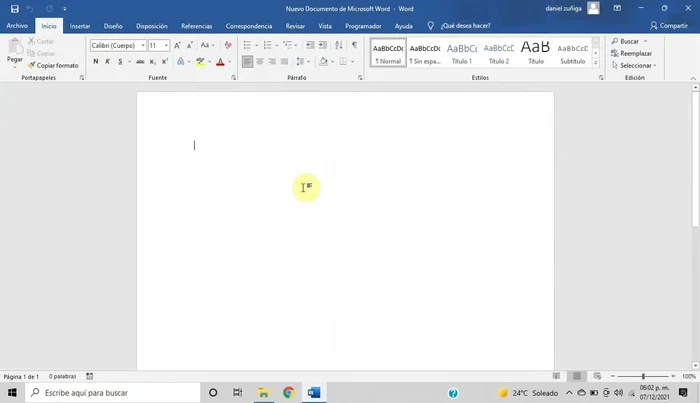
Task: Open the font name Calibri (Cuerpo) dropdown
Action: (x=143, y=46)
